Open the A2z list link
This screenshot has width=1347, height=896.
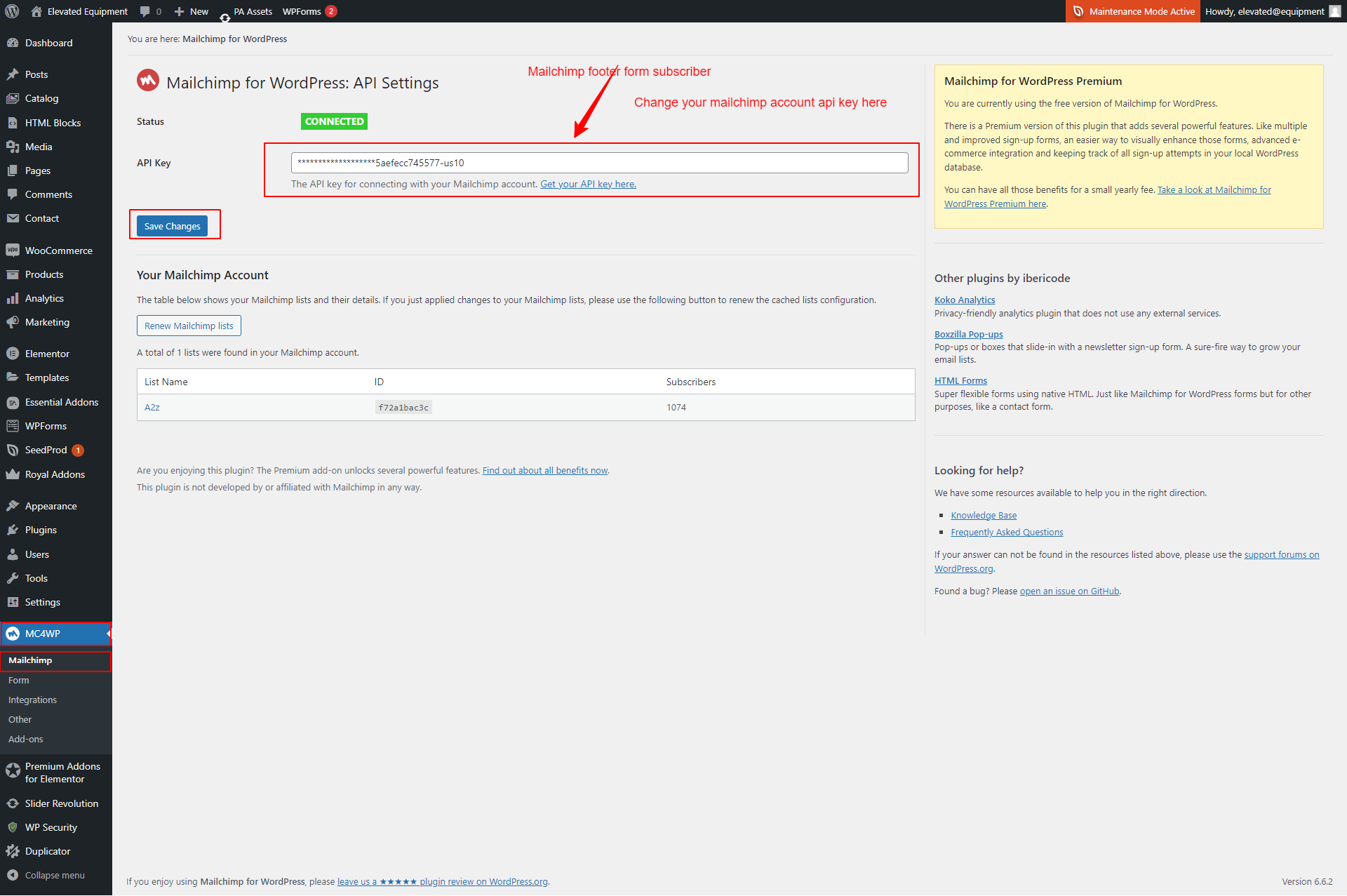(x=152, y=407)
